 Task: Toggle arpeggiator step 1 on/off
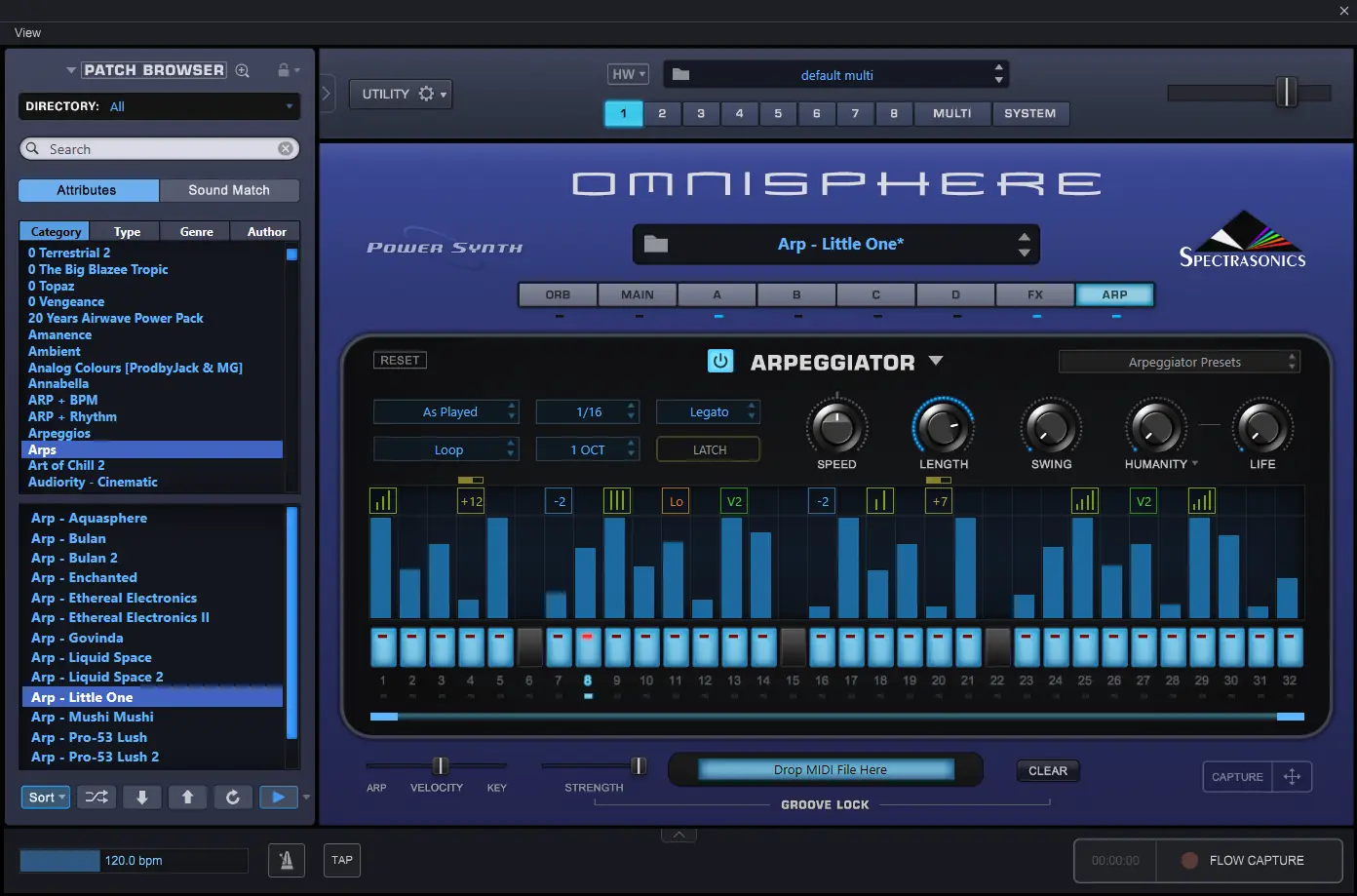383,646
